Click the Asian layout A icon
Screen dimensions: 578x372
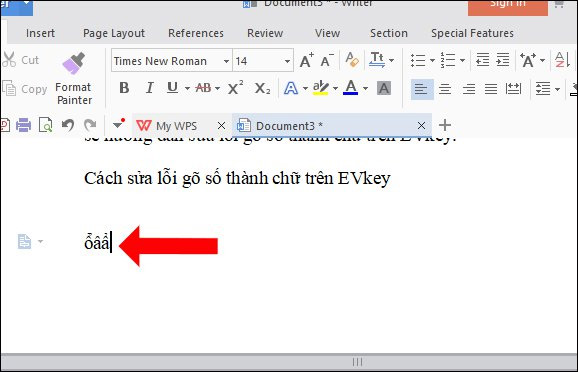coord(527,60)
